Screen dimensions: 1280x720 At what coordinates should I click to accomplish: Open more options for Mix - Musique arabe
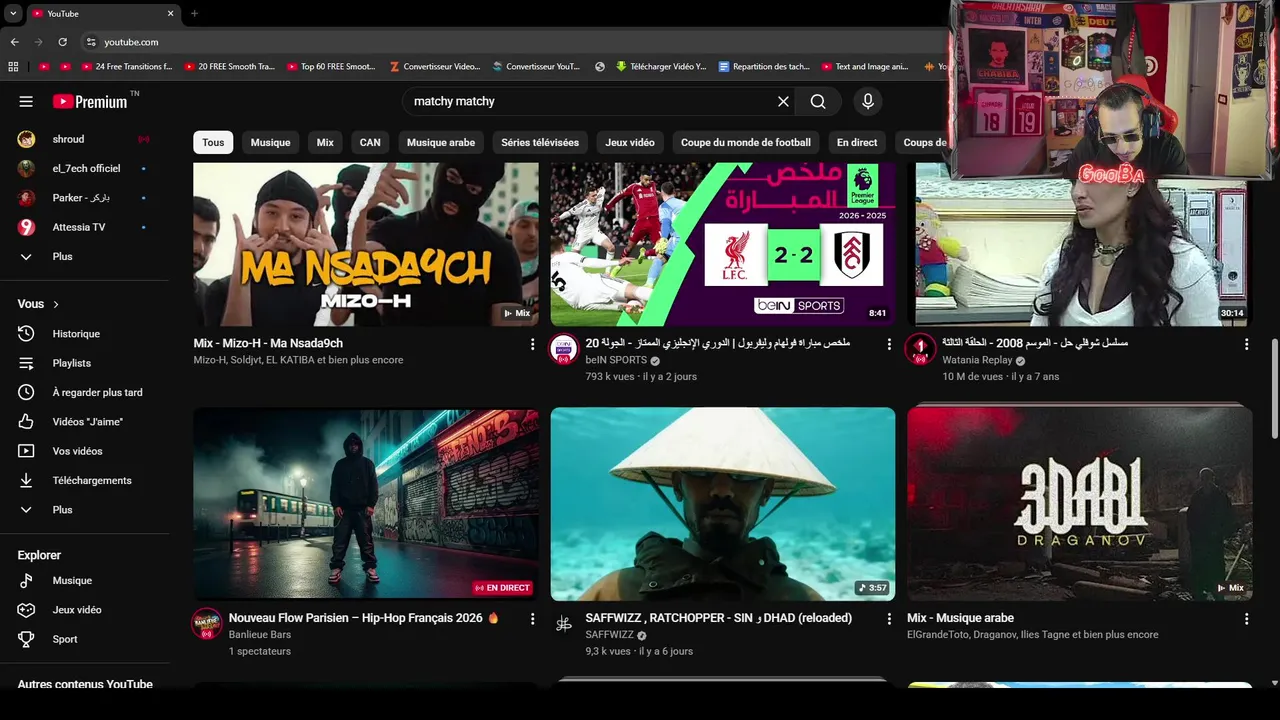(1246, 619)
